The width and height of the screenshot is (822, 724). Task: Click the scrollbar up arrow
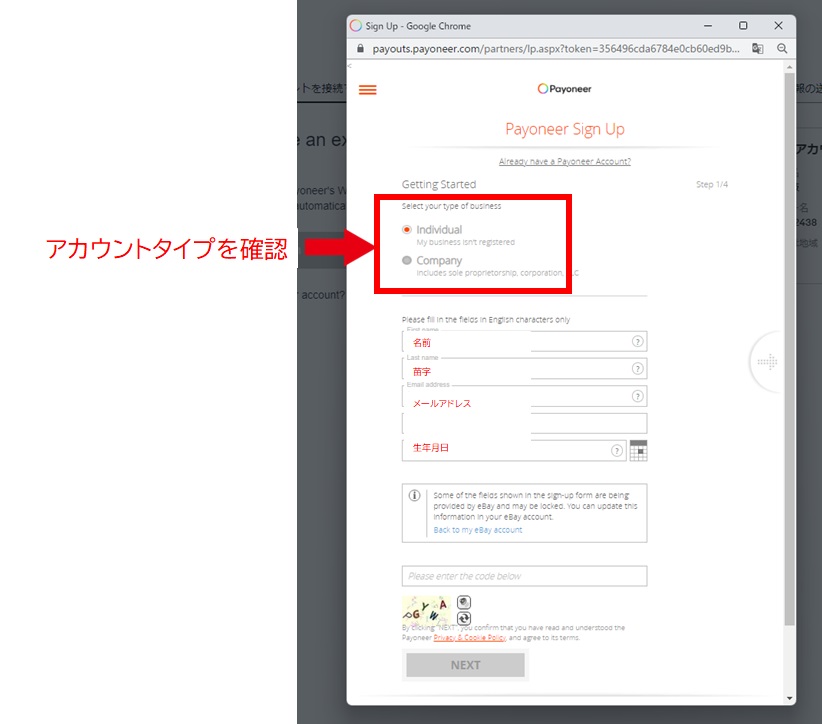pos(789,68)
